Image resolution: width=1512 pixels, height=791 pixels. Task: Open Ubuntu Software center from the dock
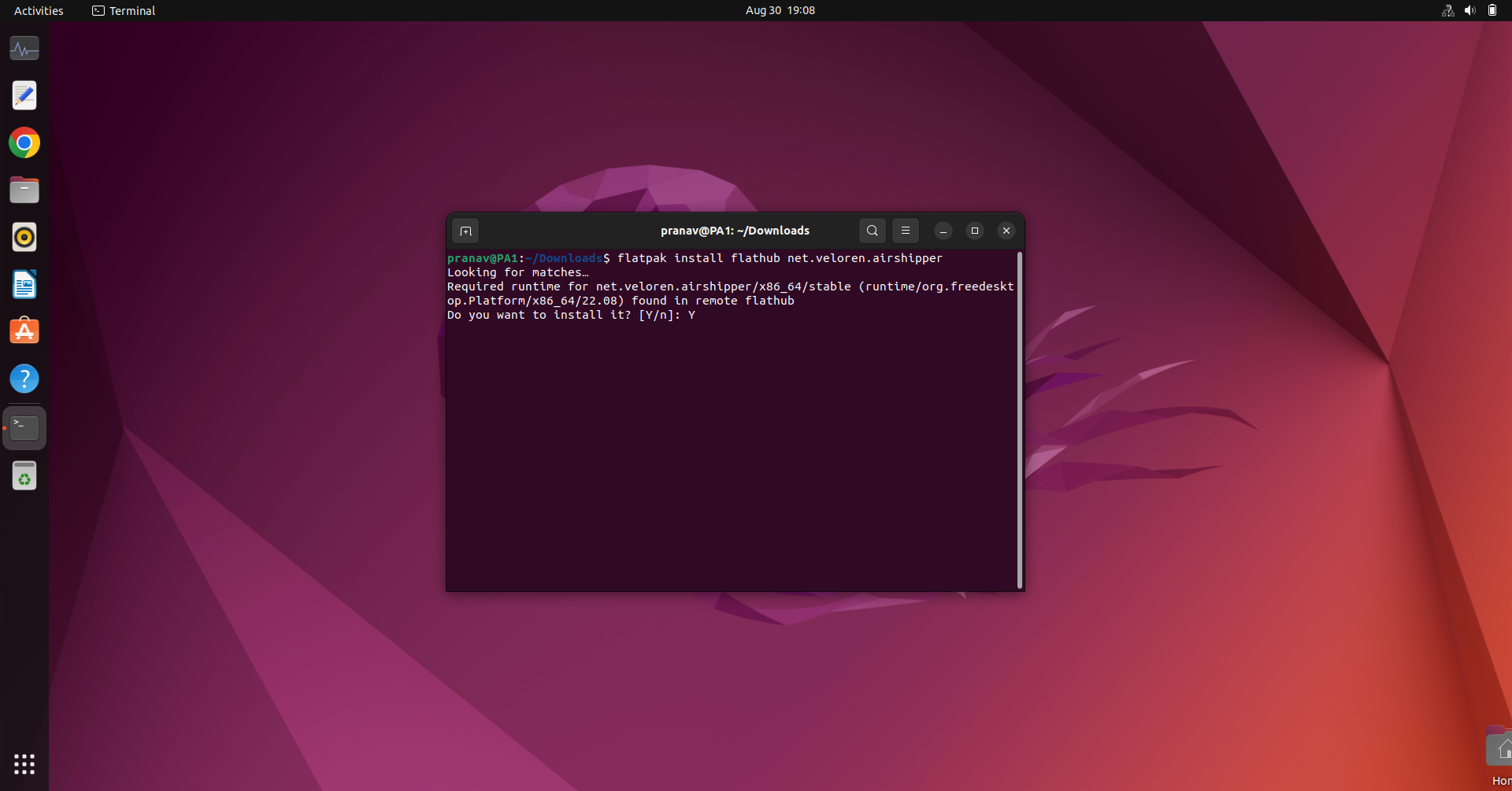(x=24, y=331)
